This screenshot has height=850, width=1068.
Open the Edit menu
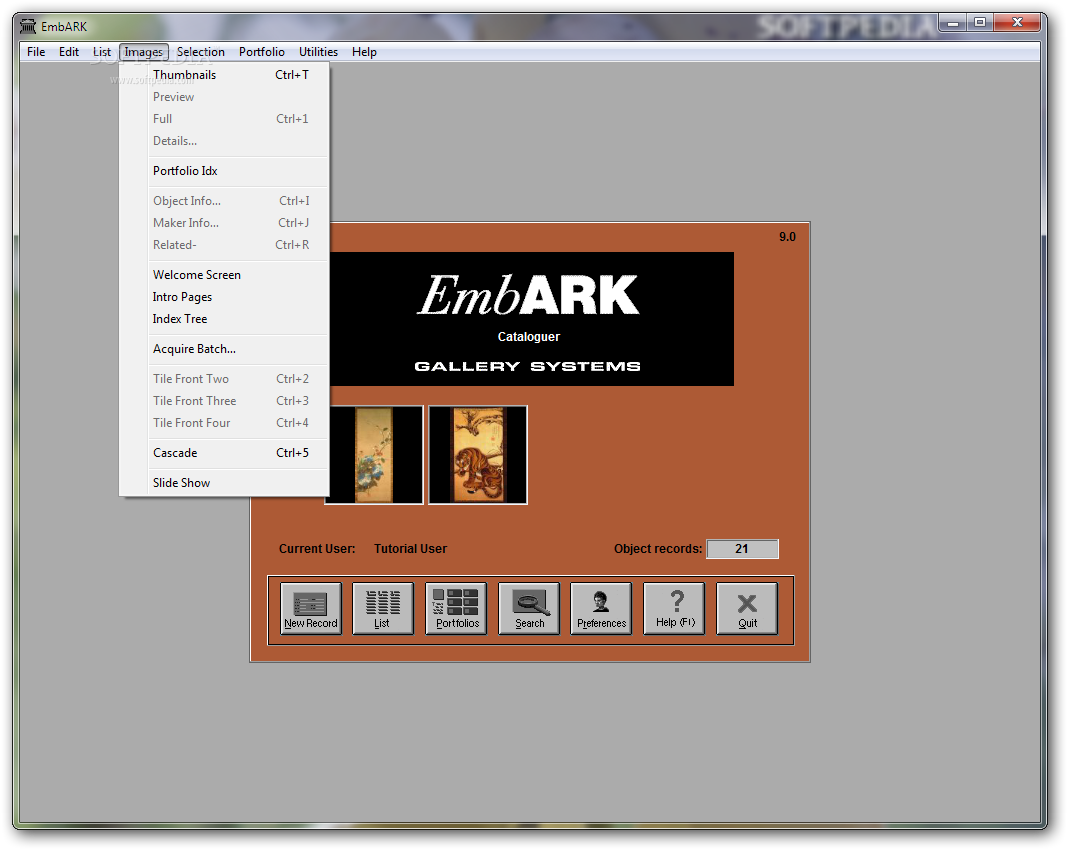[x=69, y=52]
